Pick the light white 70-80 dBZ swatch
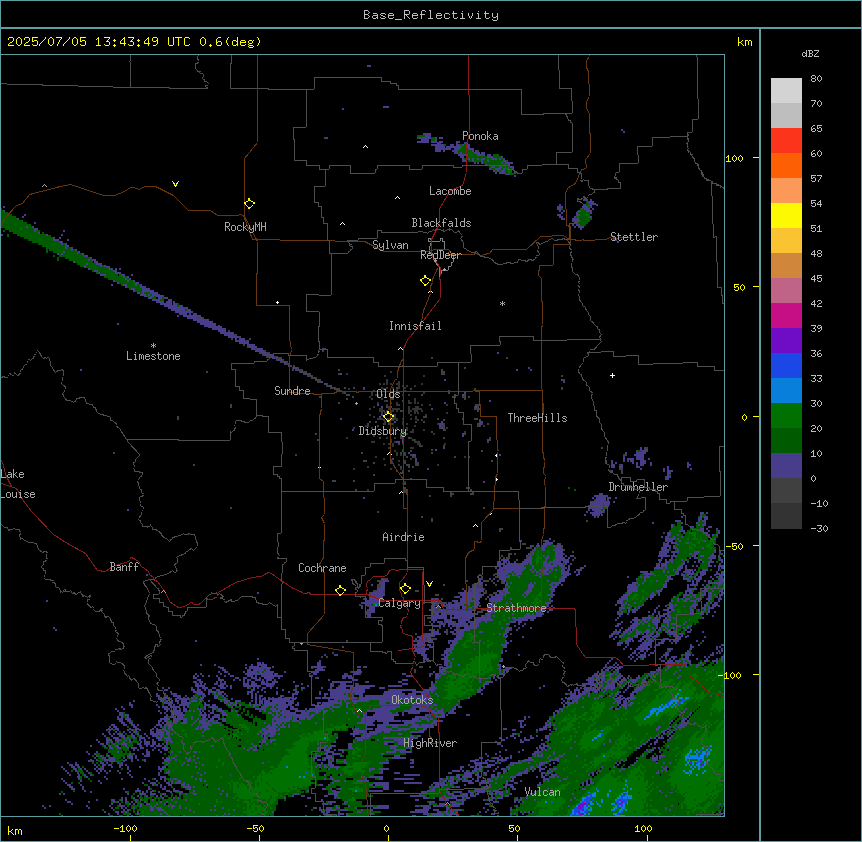Screen dimensions: 862x842 (x=786, y=91)
